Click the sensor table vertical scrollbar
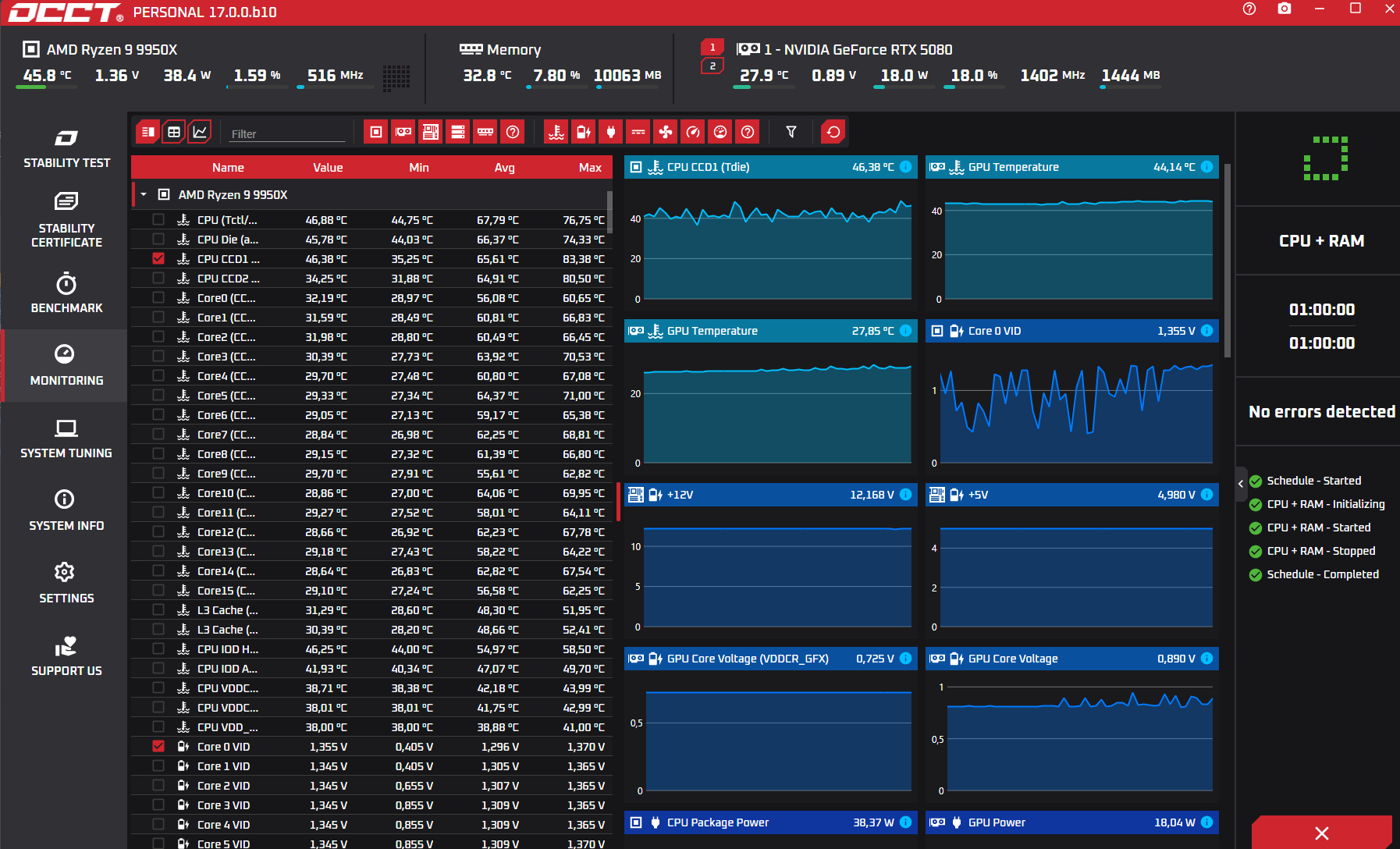The height and width of the screenshot is (849, 1400). (609, 211)
